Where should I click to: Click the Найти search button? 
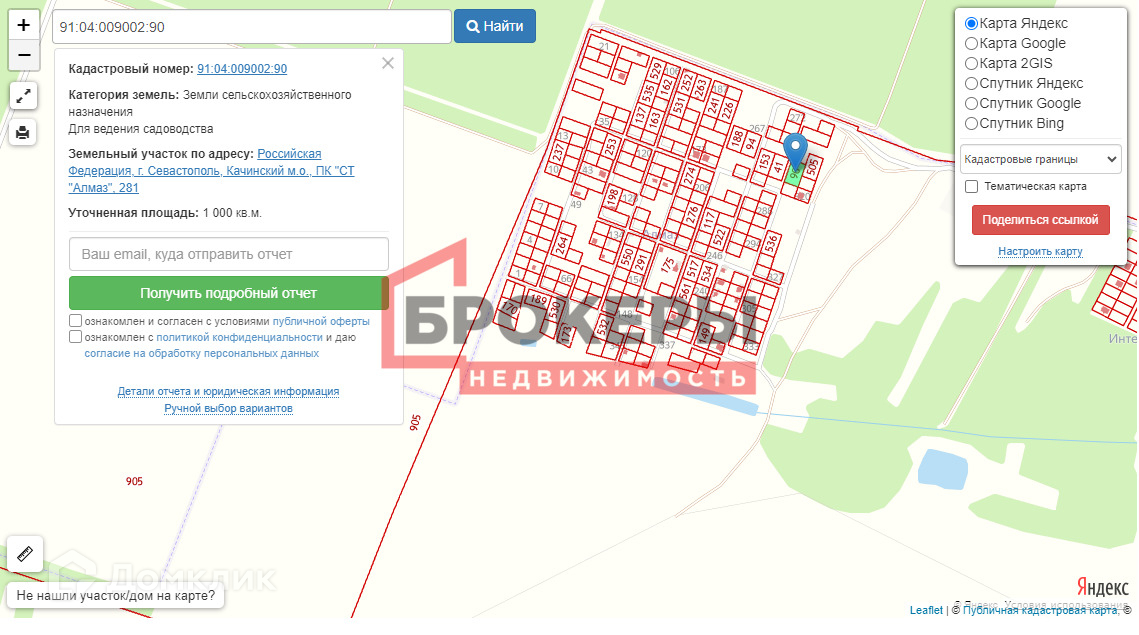click(x=495, y=26)
